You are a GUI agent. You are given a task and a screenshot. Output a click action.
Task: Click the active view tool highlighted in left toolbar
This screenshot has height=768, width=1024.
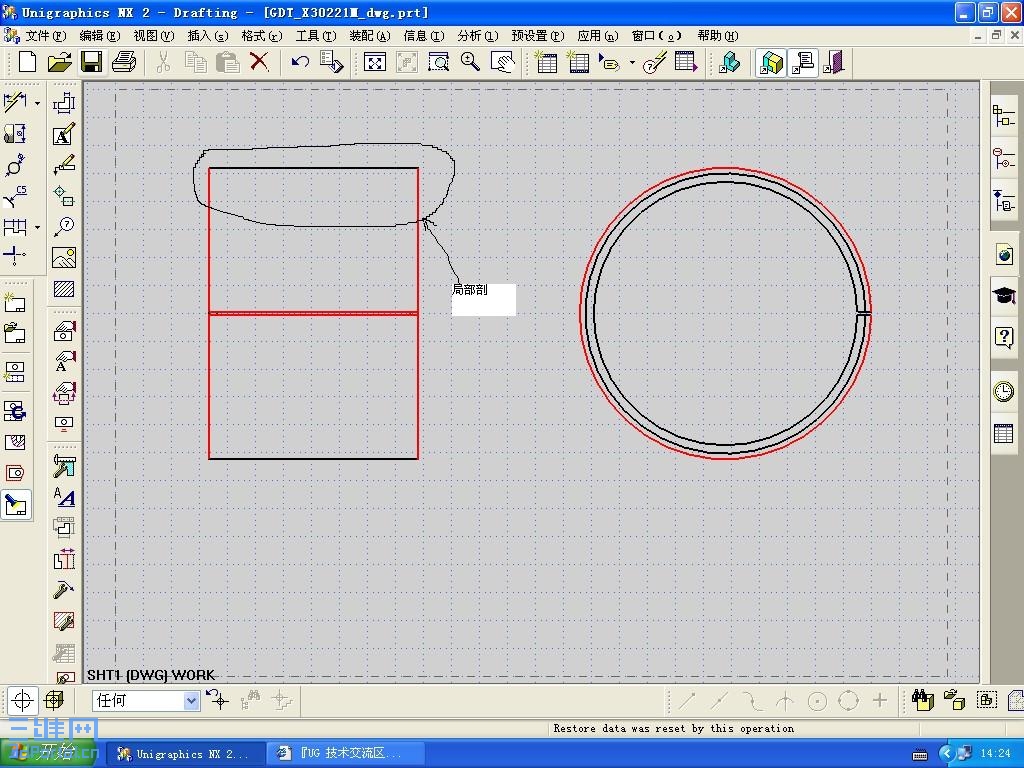(16, 505)
